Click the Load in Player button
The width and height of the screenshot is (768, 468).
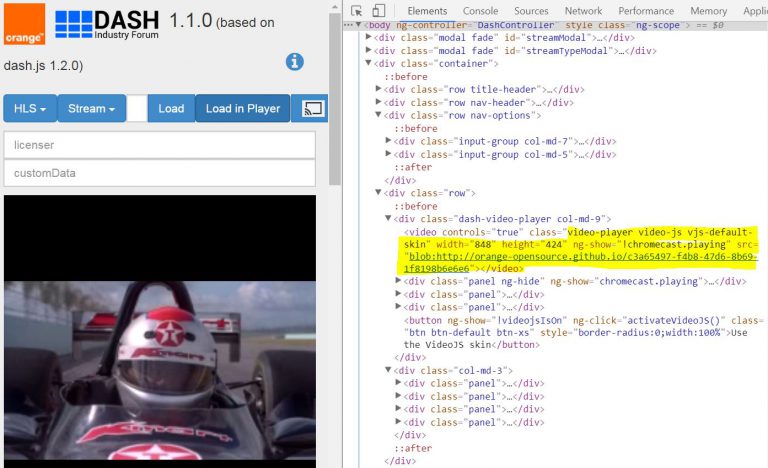[243, 109]
